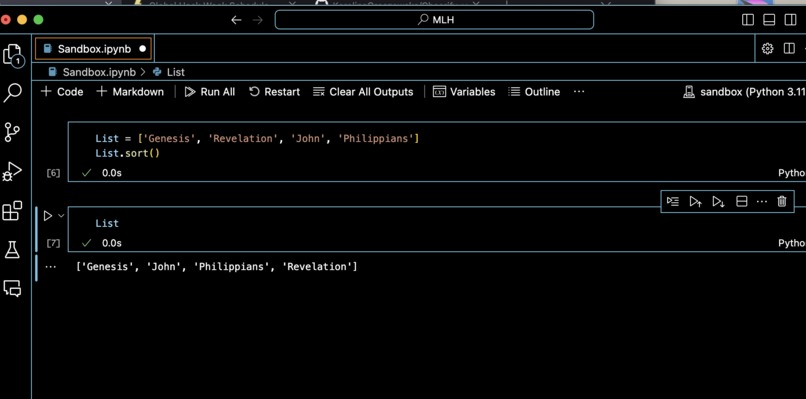Execute cells above the current cell
Image resolution: width=806 pixels, height=399 pixels.
coord(695,202)
